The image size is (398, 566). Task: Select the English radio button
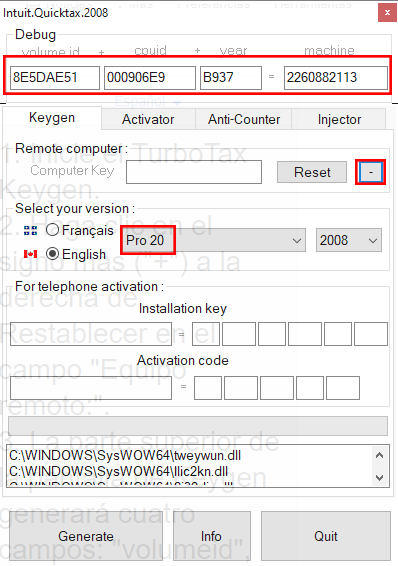[53, 254]
